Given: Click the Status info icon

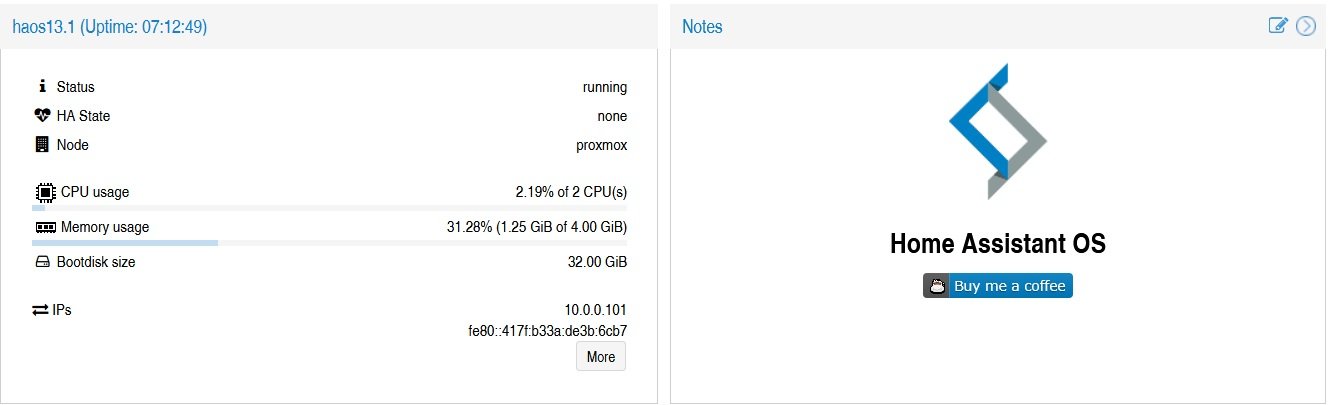Looking at the screenshot, I should 42,87.
